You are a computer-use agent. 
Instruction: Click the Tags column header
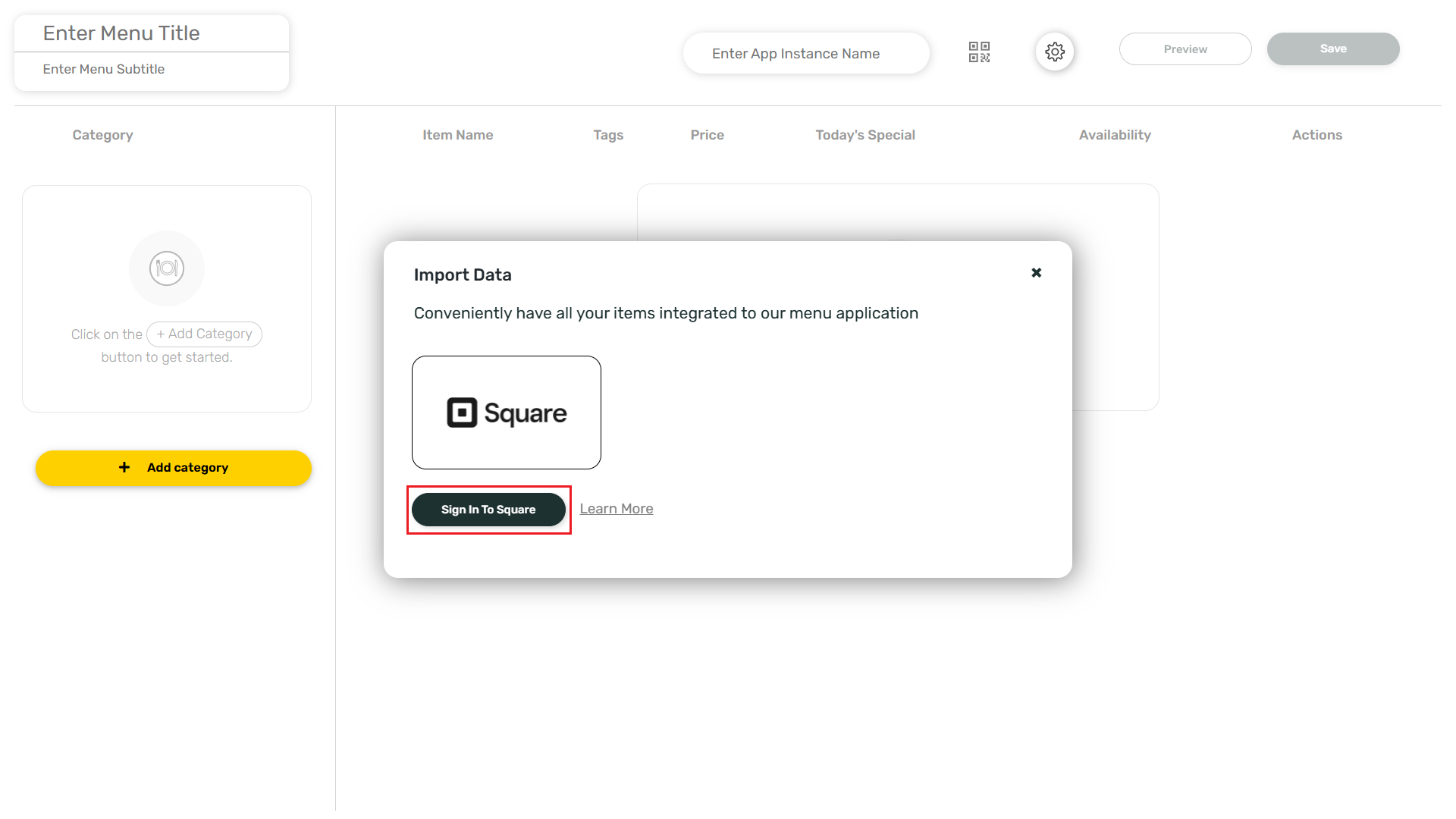(607, 135)
